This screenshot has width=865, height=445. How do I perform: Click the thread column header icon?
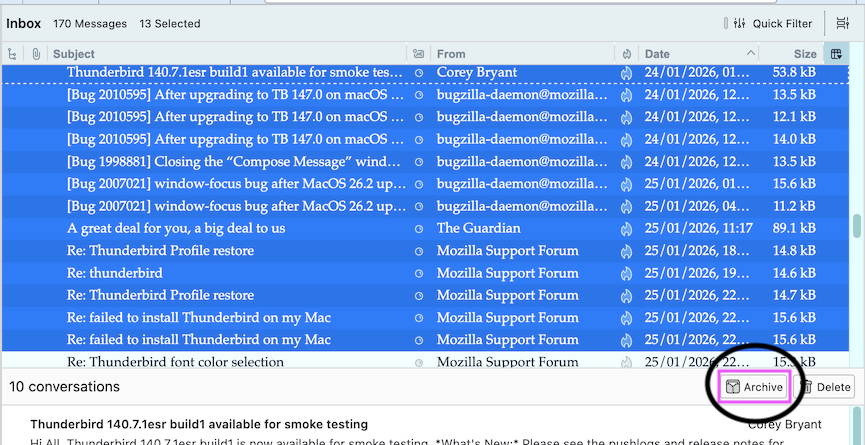(x=12, y=54)
